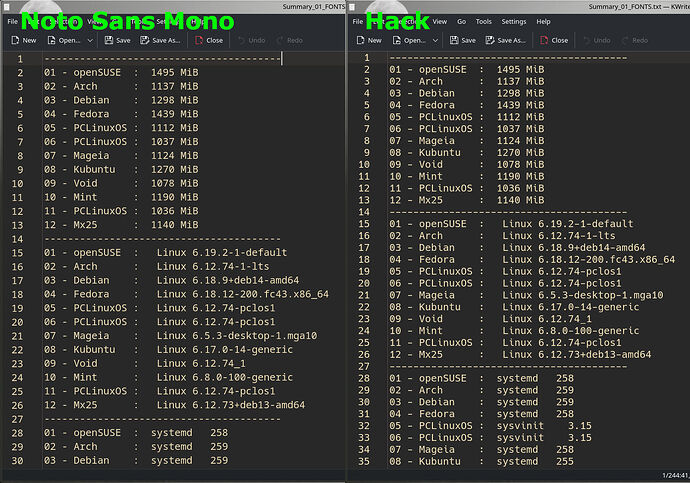Expand the Open dropdown arrow in left window
Viewport: 690px width, 483px height.
pos(90,40)
